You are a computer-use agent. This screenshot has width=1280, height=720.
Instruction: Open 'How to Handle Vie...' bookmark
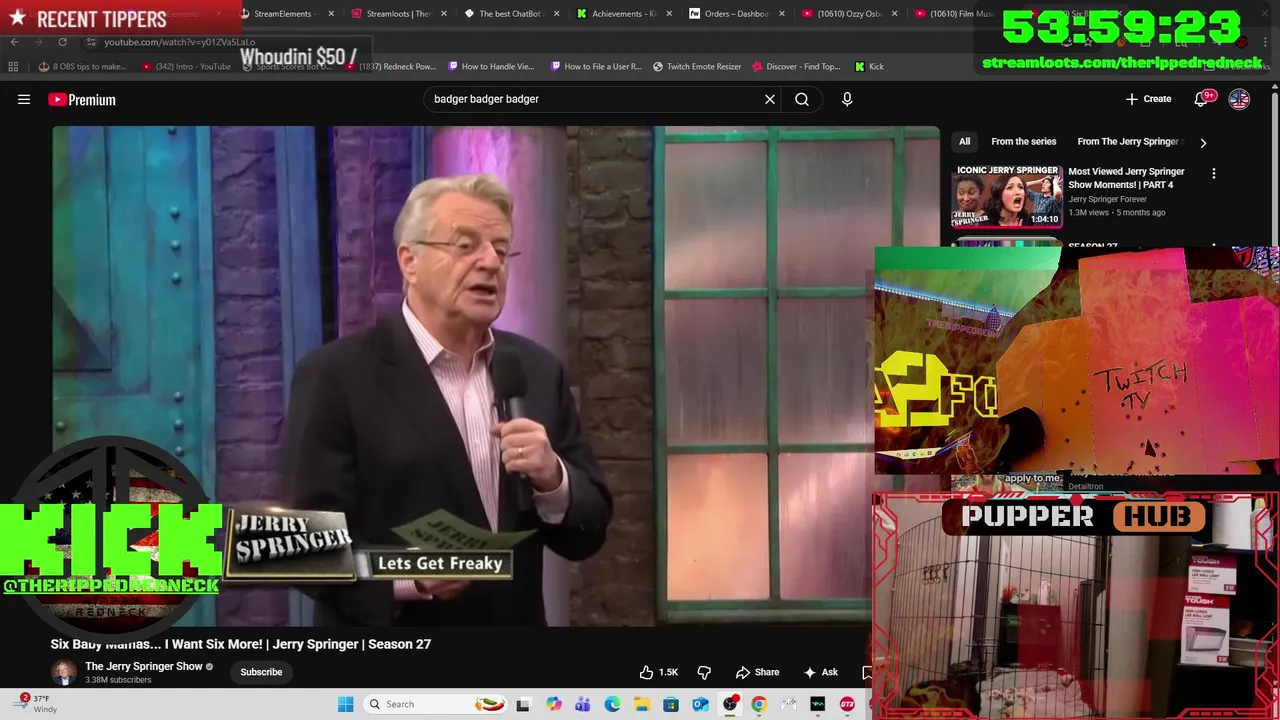(491, 66)
